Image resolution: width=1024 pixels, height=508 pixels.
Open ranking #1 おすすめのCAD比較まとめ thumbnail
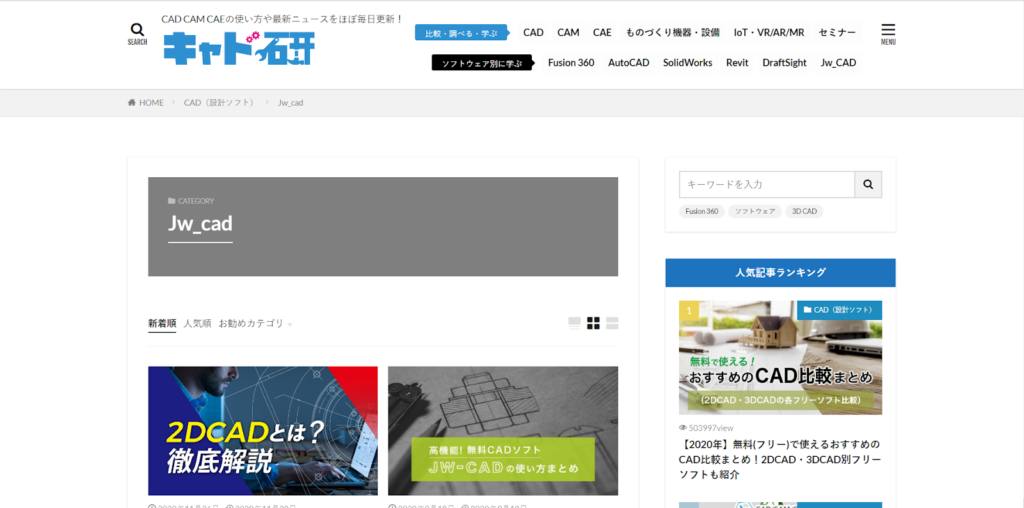[x=780, y=357]
